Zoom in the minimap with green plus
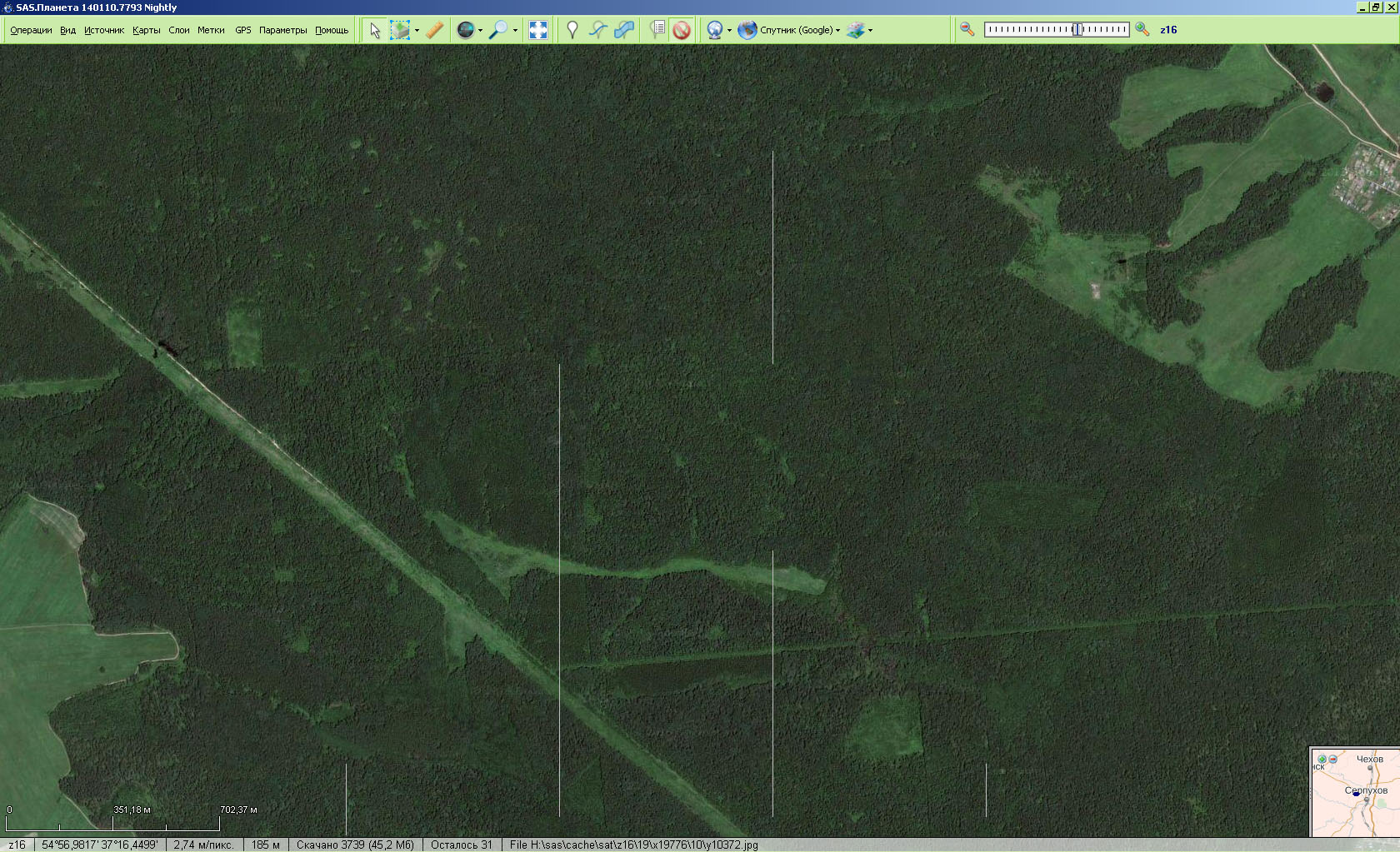This screenshot has height=852, width=1400. (x=1322, y=759)
